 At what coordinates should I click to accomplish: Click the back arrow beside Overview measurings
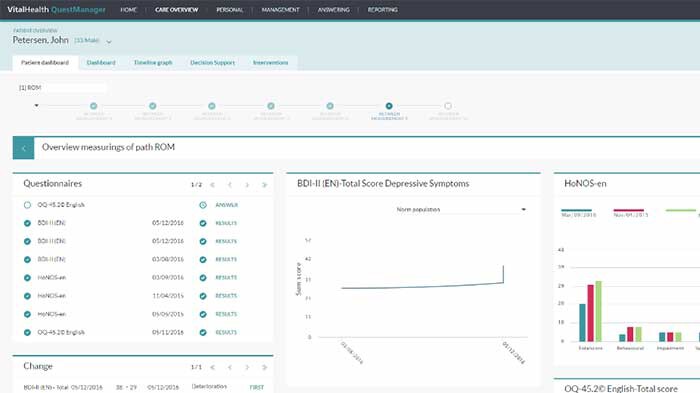click(23, 148)
